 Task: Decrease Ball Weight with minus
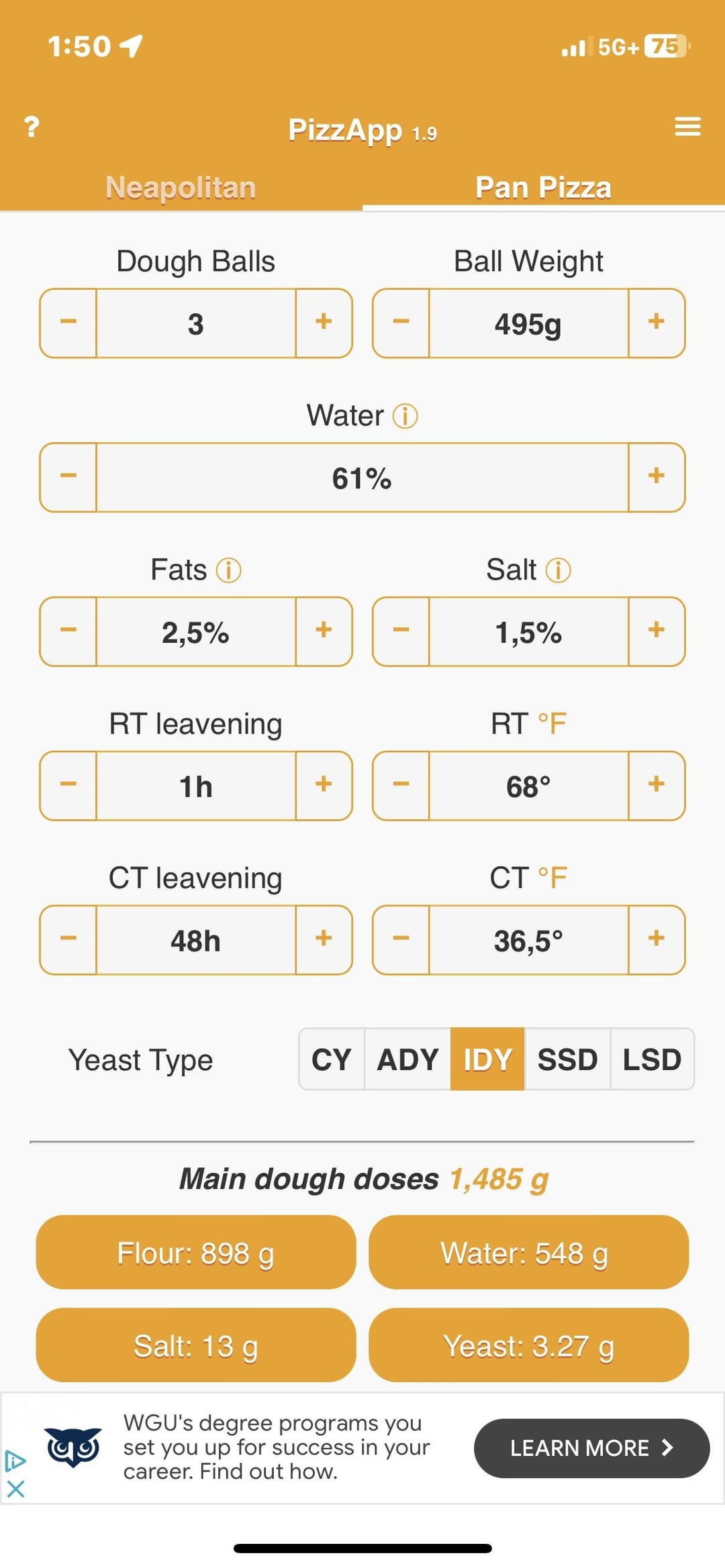coord(401,323)
